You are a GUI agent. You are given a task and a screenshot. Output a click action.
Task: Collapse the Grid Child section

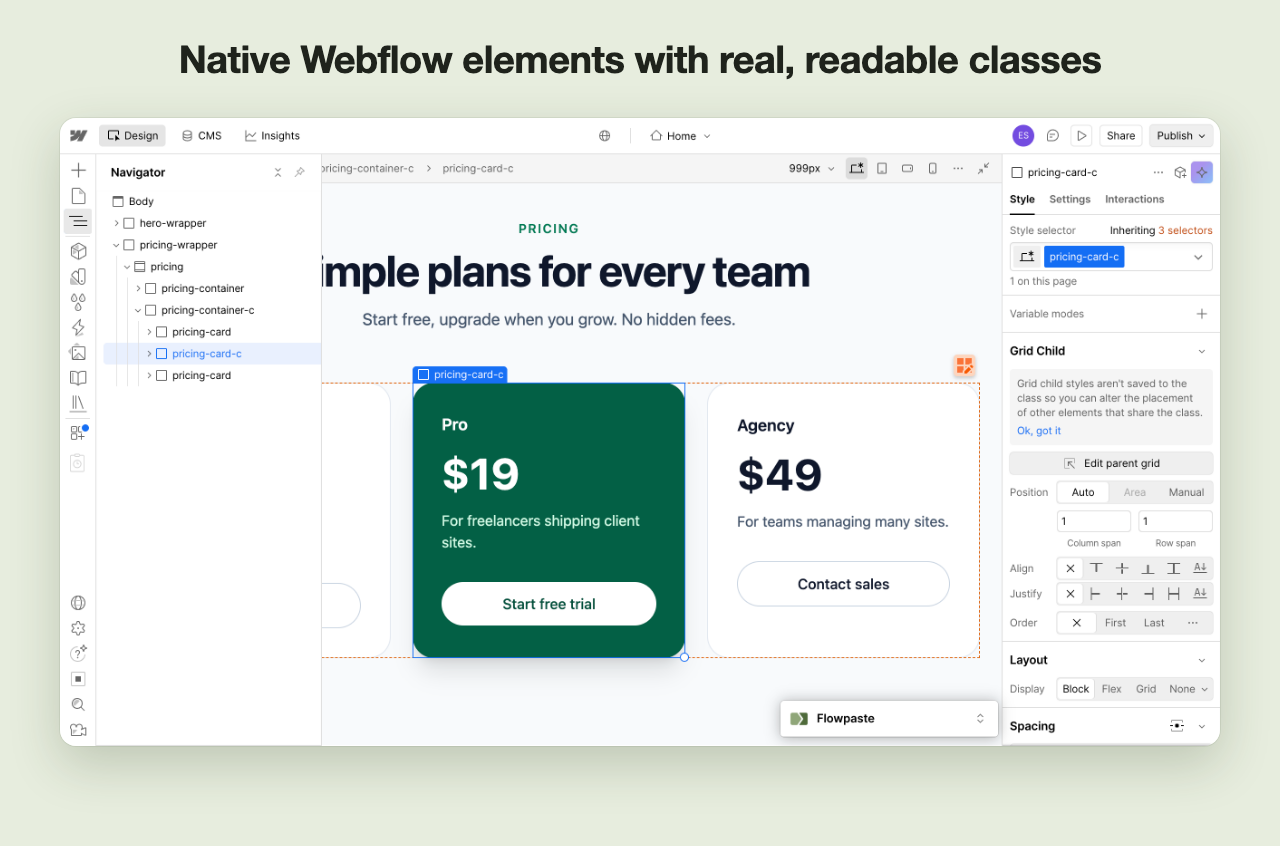[1202, 351]
